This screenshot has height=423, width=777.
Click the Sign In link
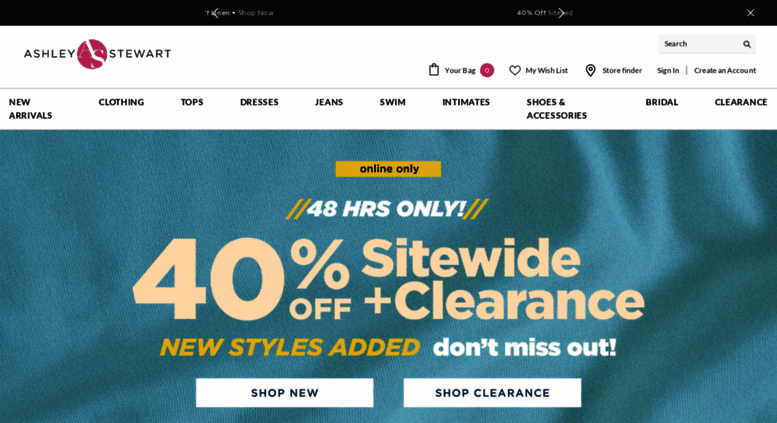pyautogui.click(x=668, y=70)
